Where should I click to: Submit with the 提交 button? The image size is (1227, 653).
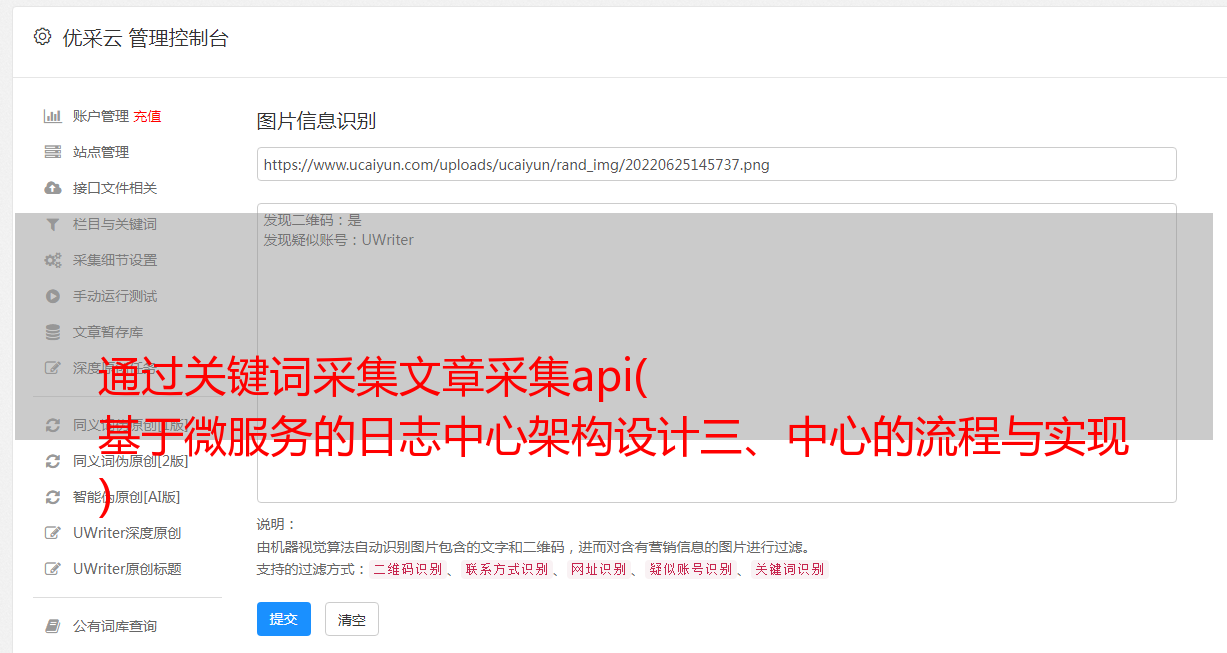click(x=284, y=619)
